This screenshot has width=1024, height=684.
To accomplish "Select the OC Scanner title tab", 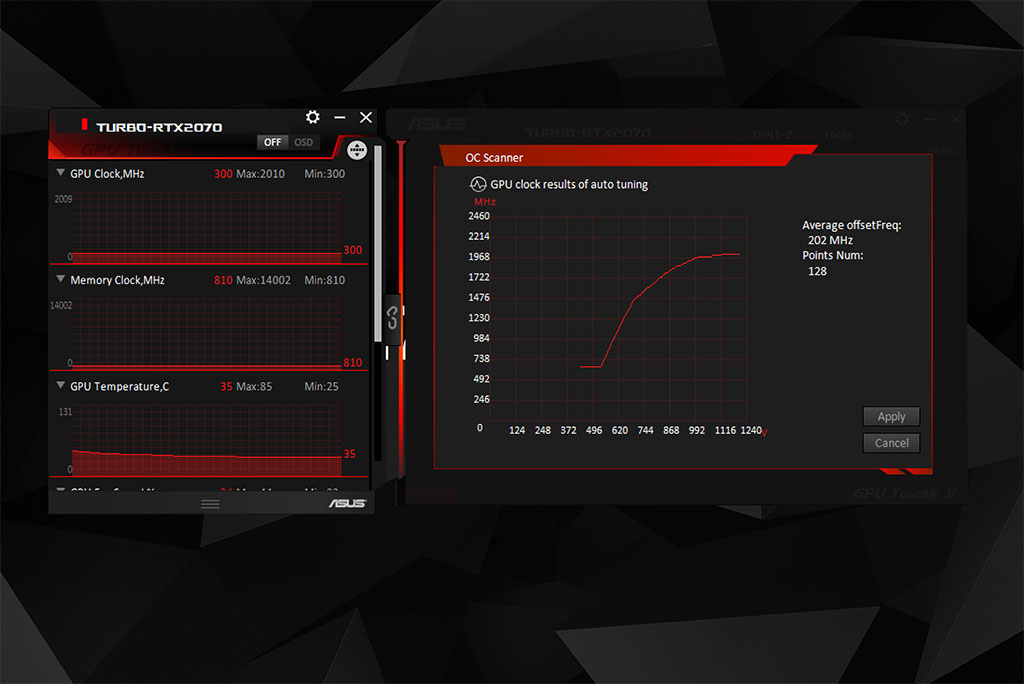I will [494, 157].
